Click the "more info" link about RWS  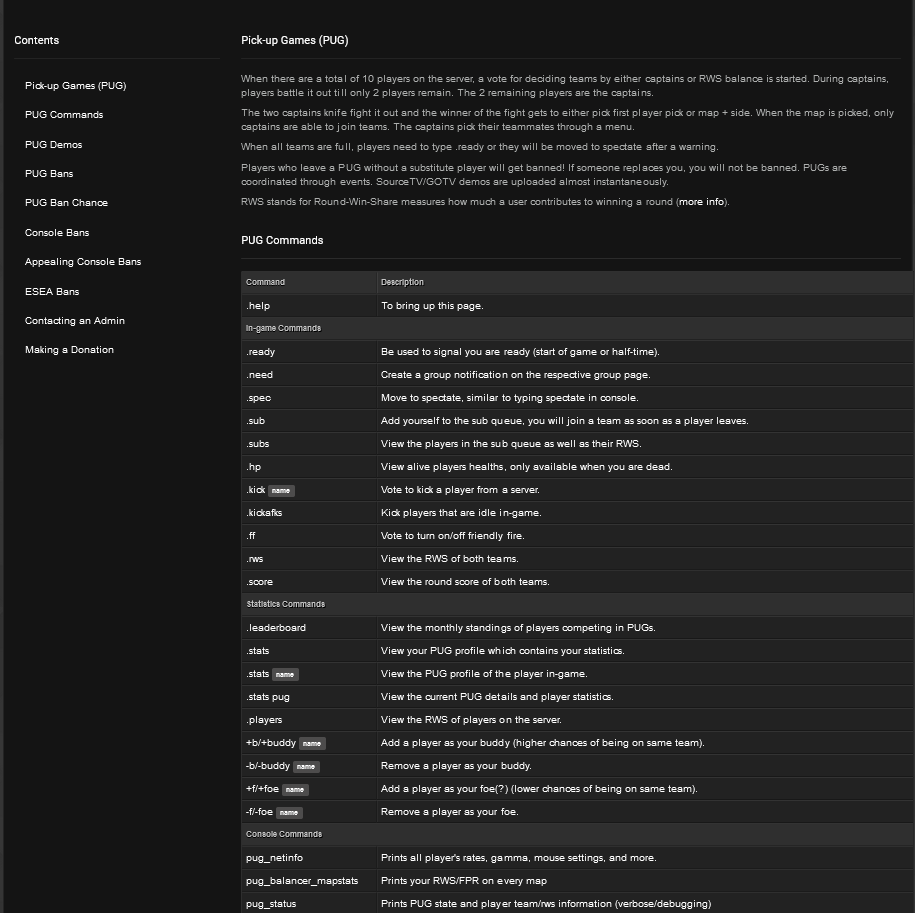pyautogui.click(x=701, y=202)
